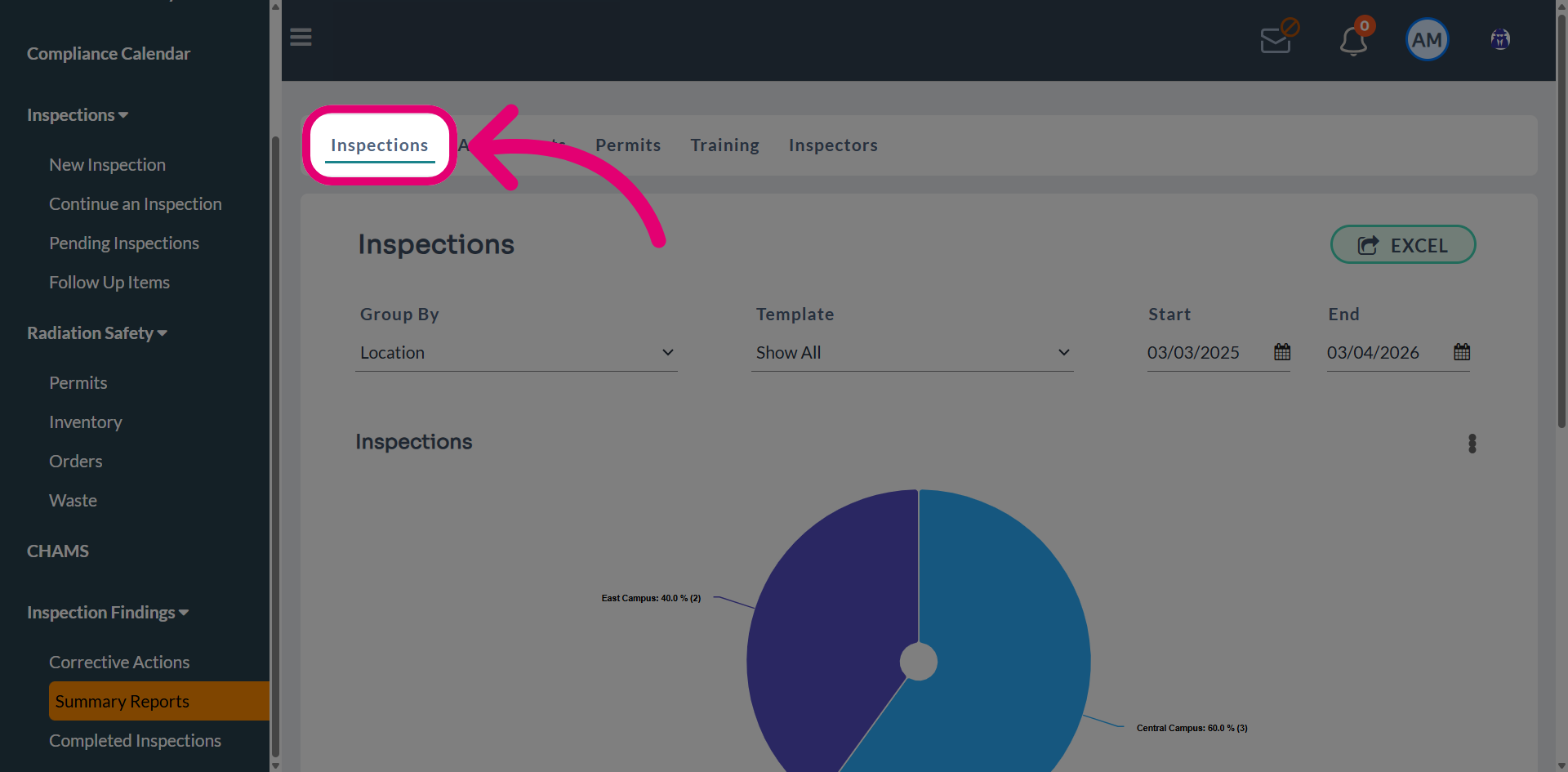Click the sidebar vertical scrollbar
The image size is (1568, 772).
(x=275, y=445)
